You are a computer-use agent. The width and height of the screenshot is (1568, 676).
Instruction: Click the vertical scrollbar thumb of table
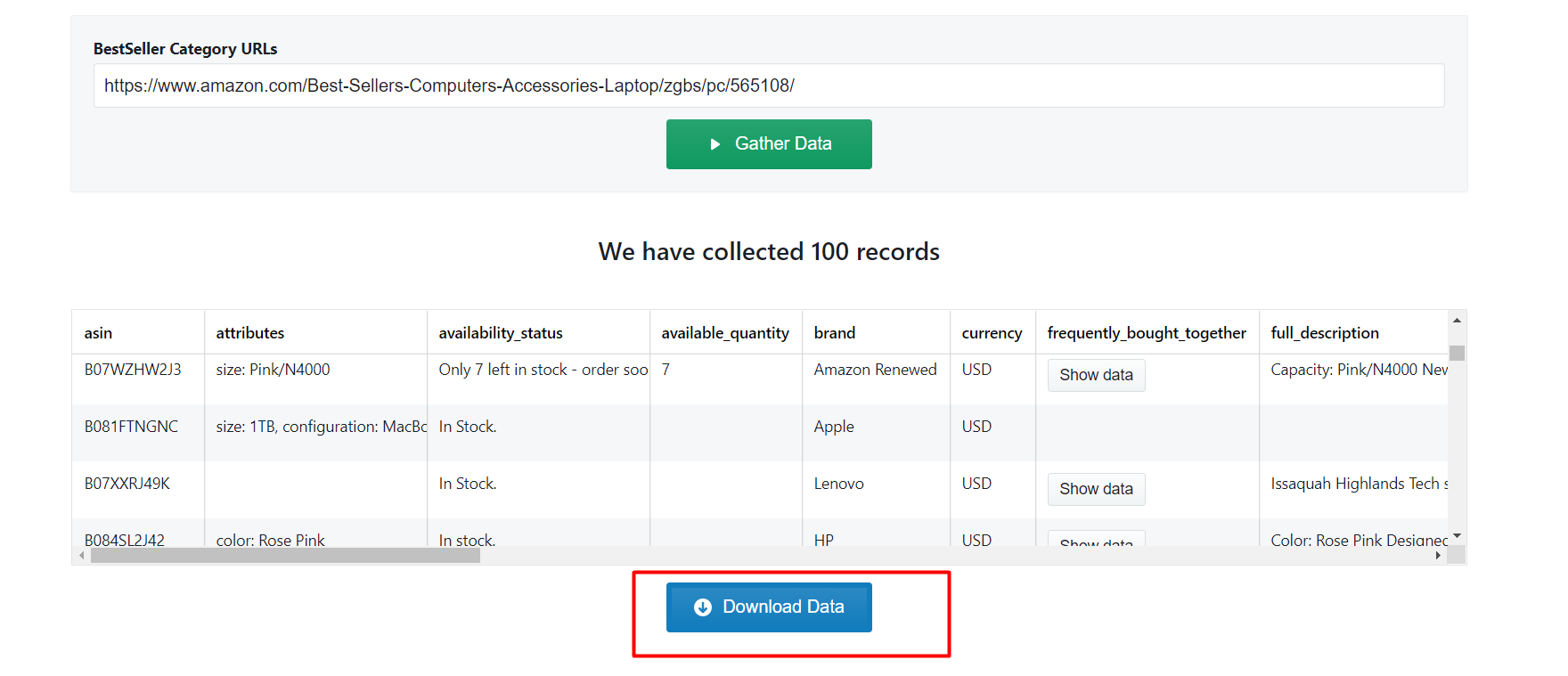[x=1457, y=353]
